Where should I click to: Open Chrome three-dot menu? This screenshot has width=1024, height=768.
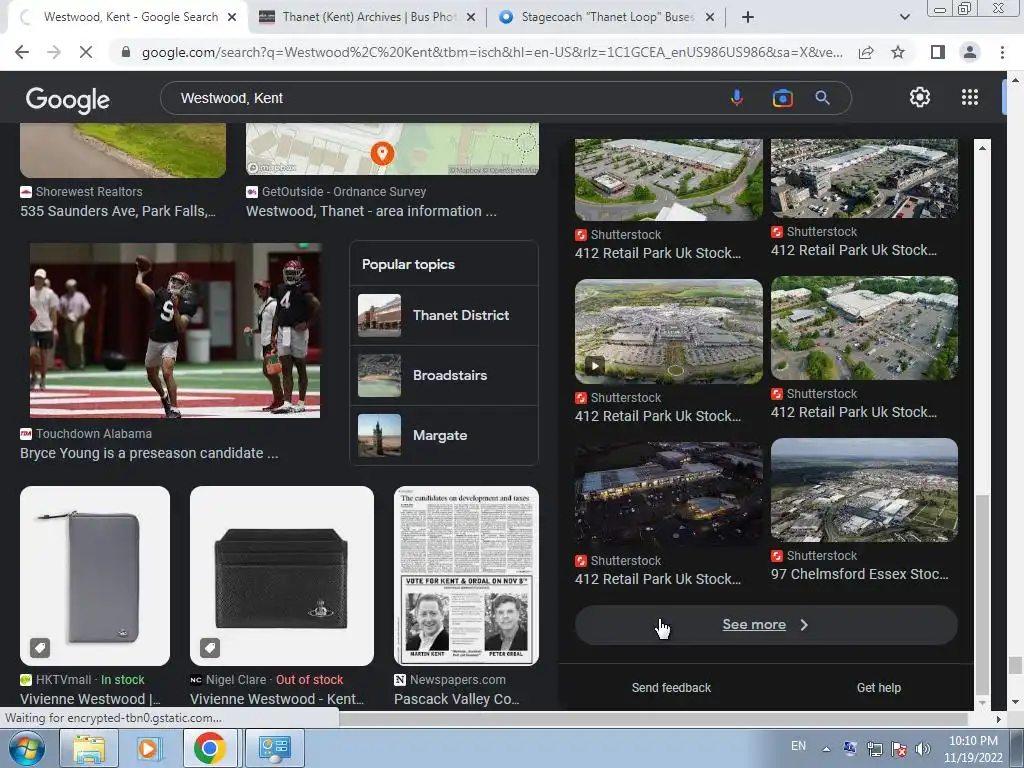coord(1002,52)
